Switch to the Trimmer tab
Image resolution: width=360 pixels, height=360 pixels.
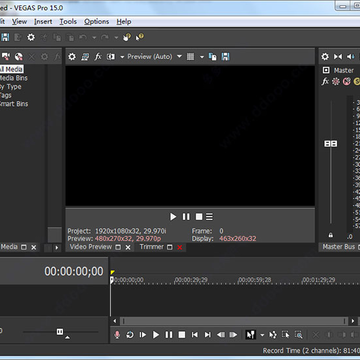click(x=152, y=247)
